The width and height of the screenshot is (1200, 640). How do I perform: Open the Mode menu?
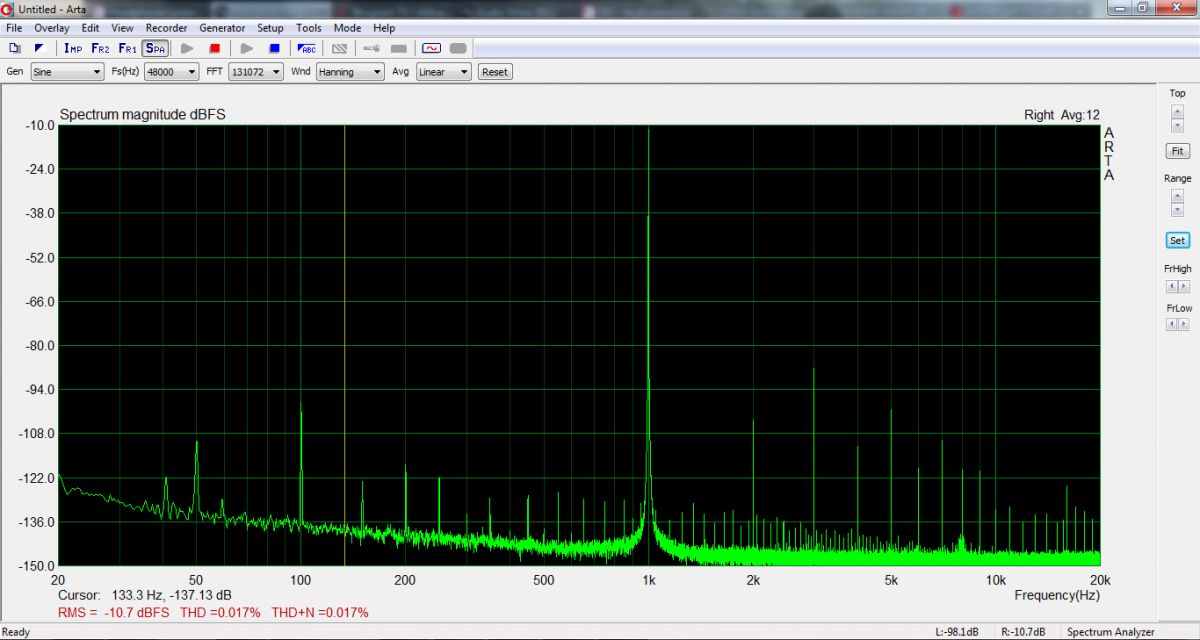tap(348, 28)
